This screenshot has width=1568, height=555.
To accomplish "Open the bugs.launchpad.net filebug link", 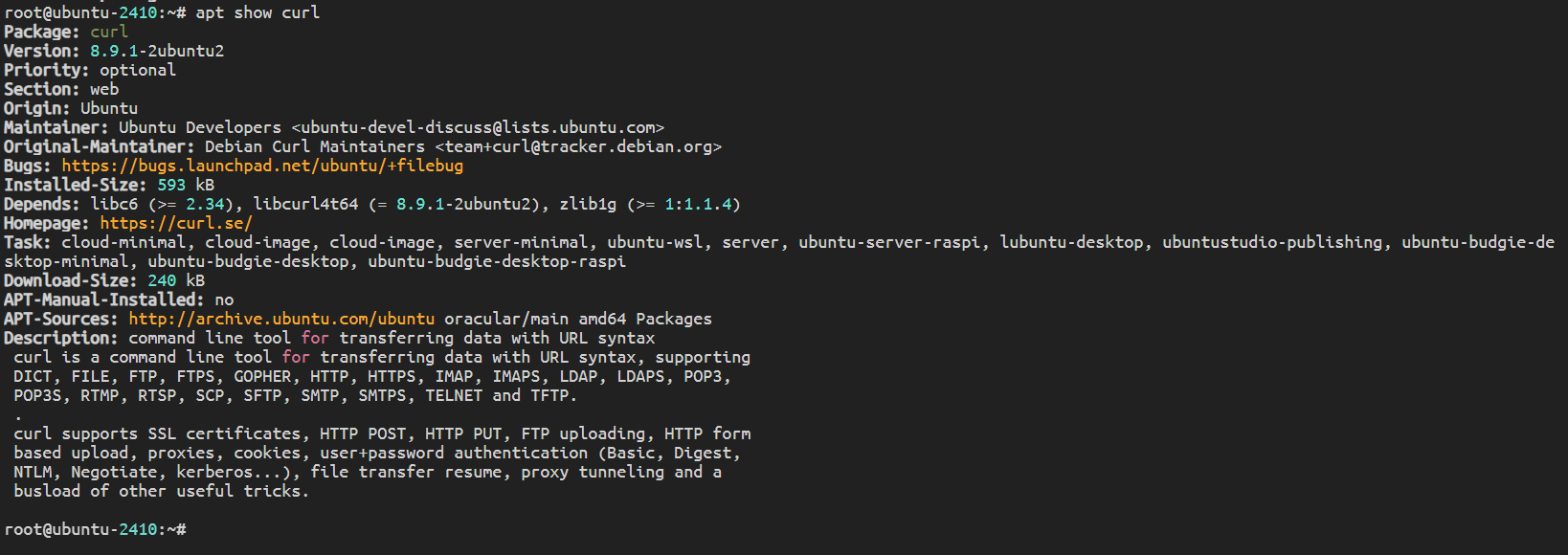I will (x=262, y=166).
